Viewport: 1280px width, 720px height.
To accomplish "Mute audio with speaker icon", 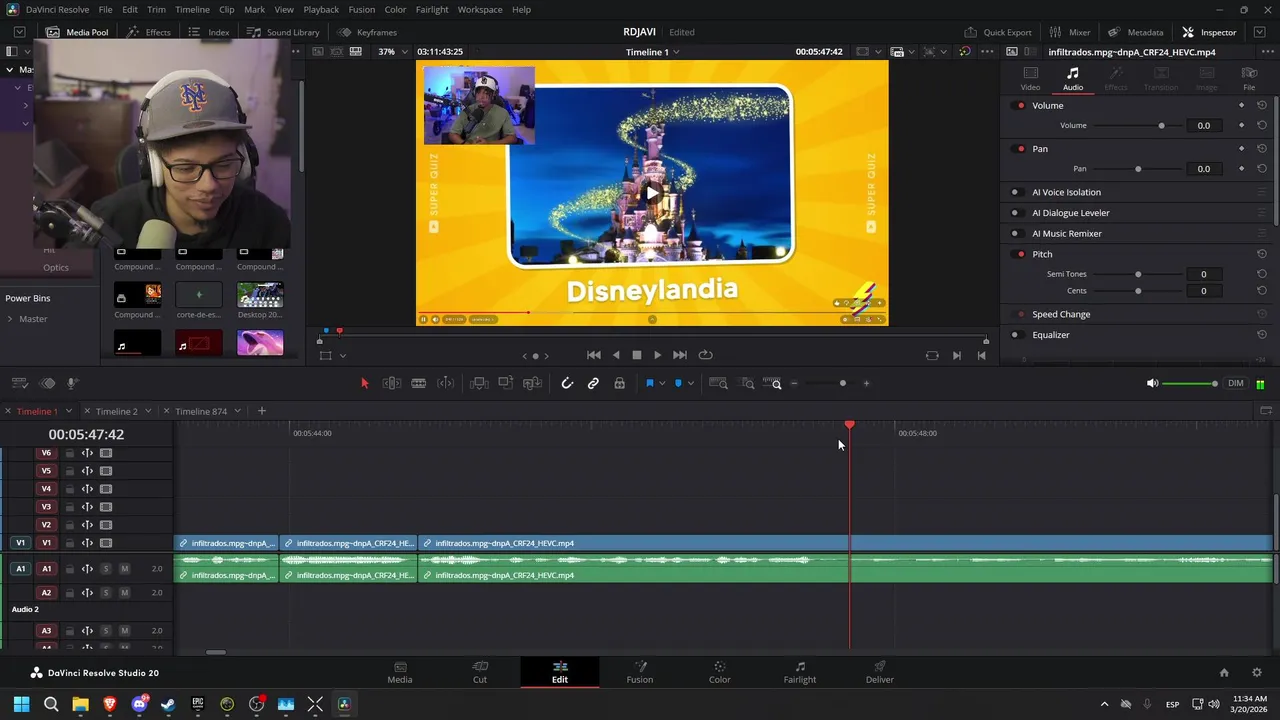I will 1152,383.
